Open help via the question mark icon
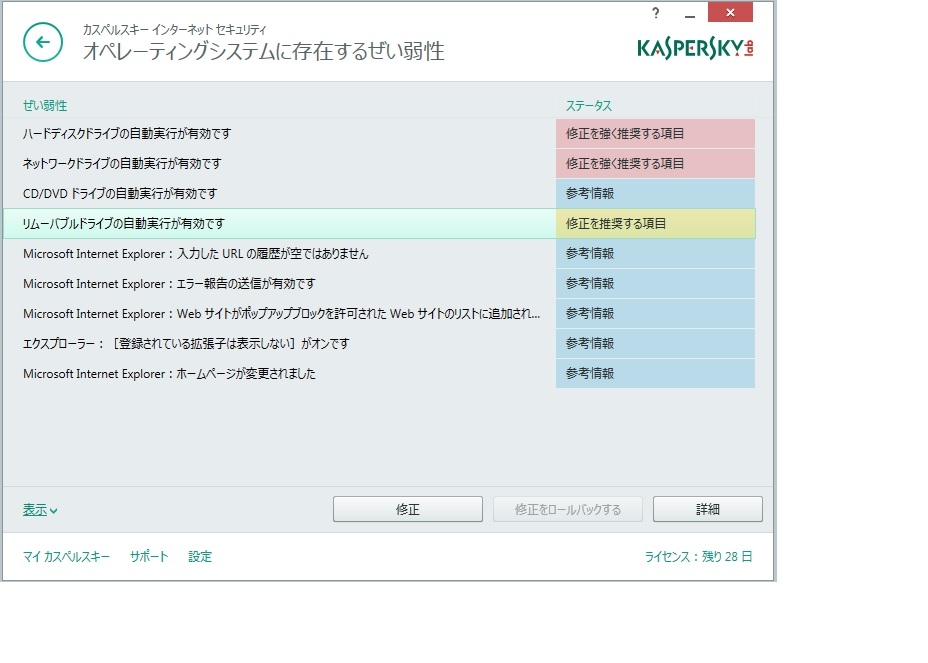Image resolution: width=928 pixels, height=663 pixels. pyautogui.click(x=655, y=13)
